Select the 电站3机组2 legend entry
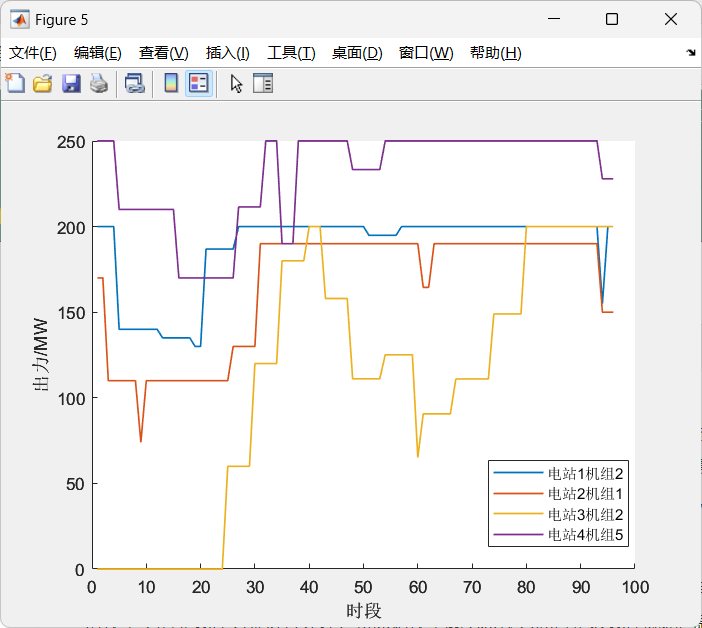The image size is (702, 628). click(586, 515)
